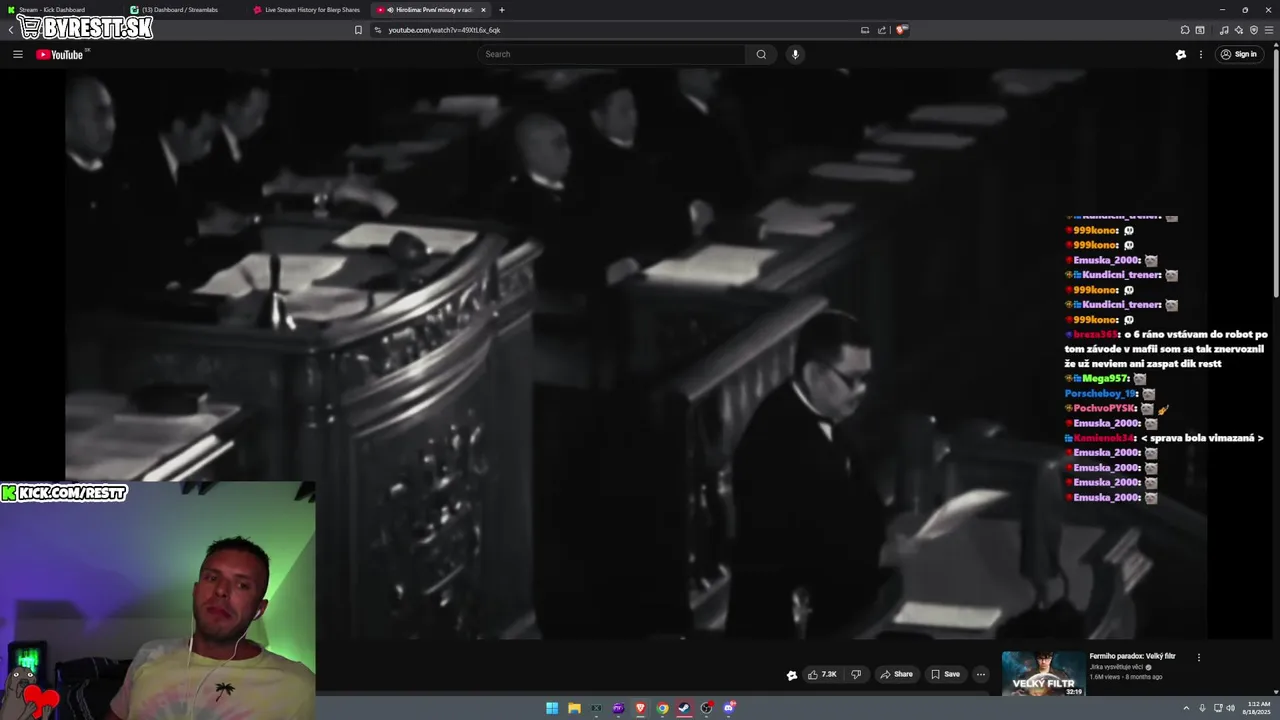Like the video with thumbs-up 7.3K

pyautogui.click(x=822, y=674)
